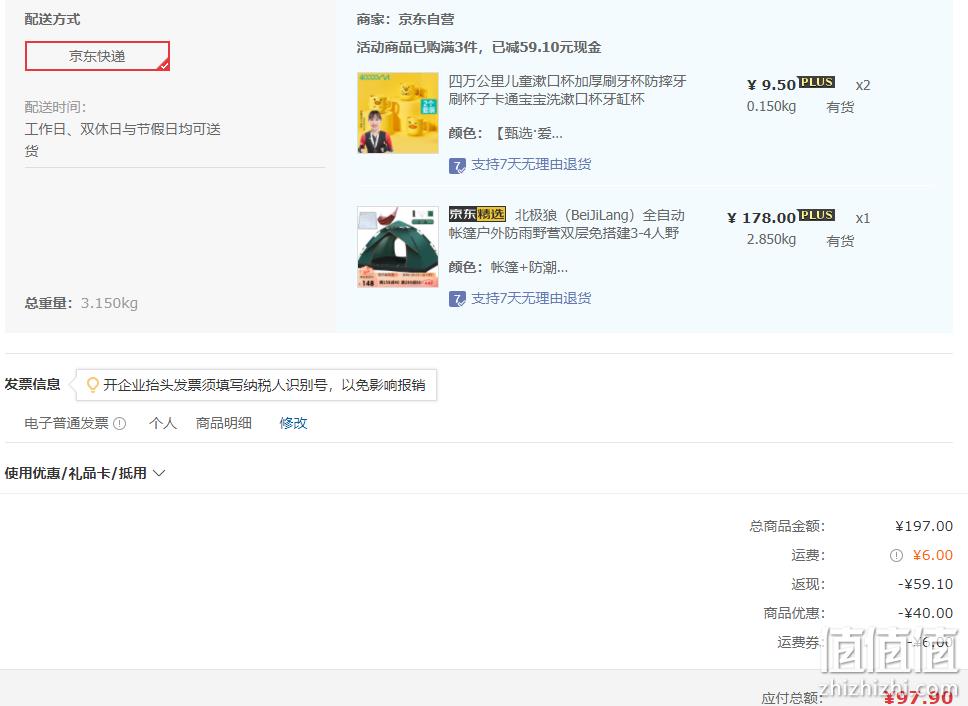Click the 颜色：【甄选·爱... option text

pos(506,133)
